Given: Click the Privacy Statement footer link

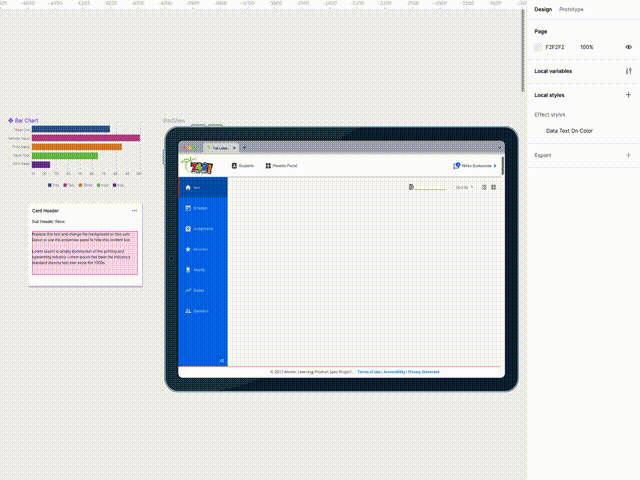Looking at the screenshot, I should (x=424, y=371).
